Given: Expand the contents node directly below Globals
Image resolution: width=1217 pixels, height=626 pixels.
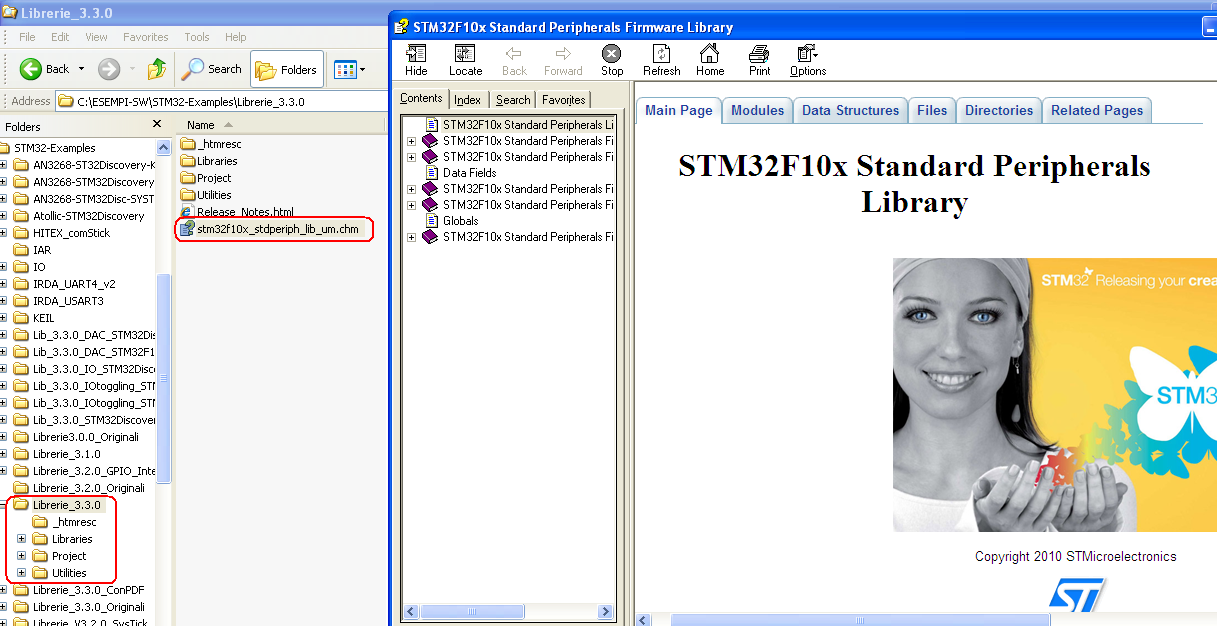Looking at the screenshot, I should point(411,237).
